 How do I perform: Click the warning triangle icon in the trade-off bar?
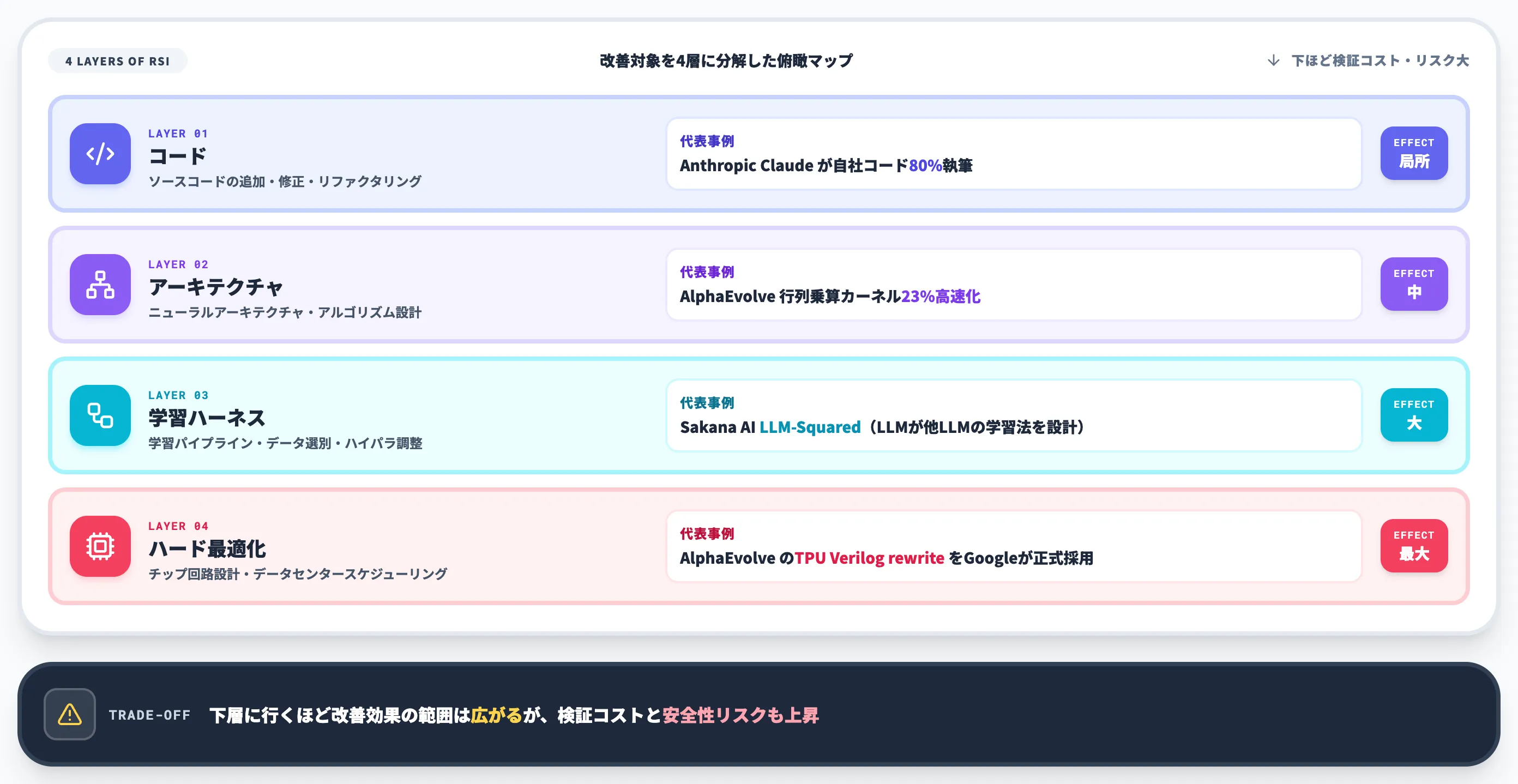(x=70, y=714)
